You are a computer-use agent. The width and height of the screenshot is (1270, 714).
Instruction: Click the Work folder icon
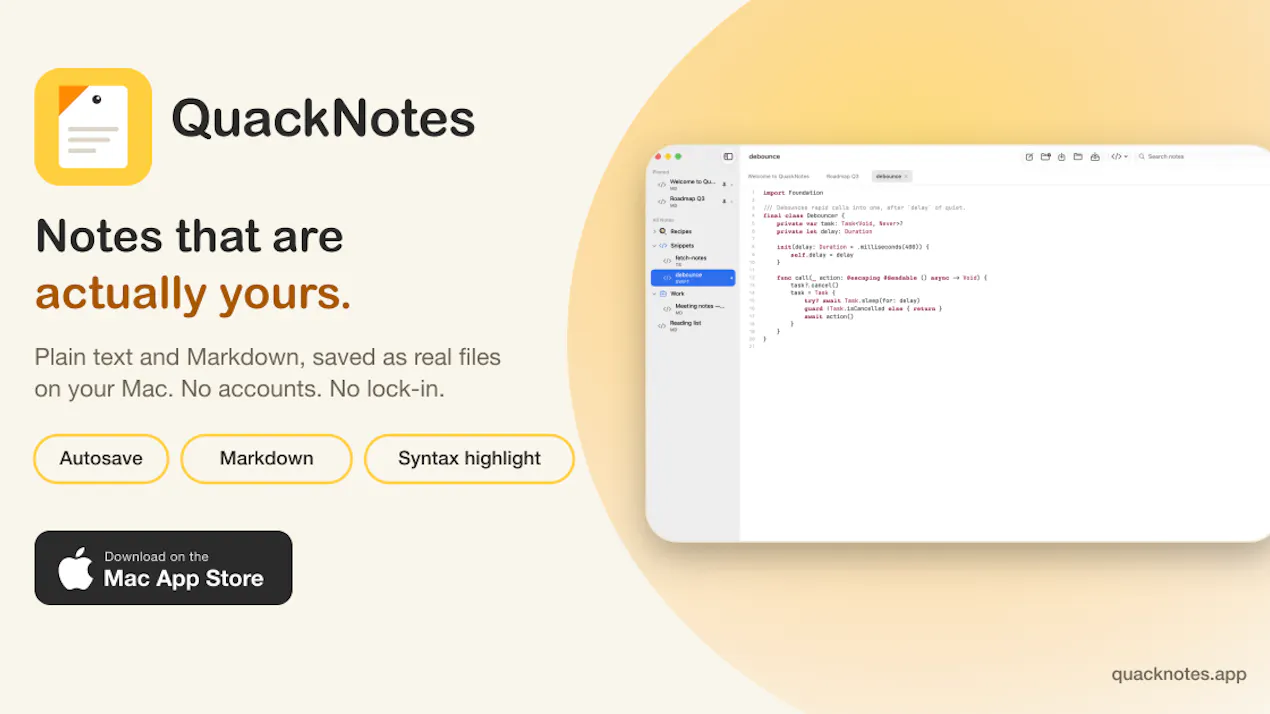(663, 294)
